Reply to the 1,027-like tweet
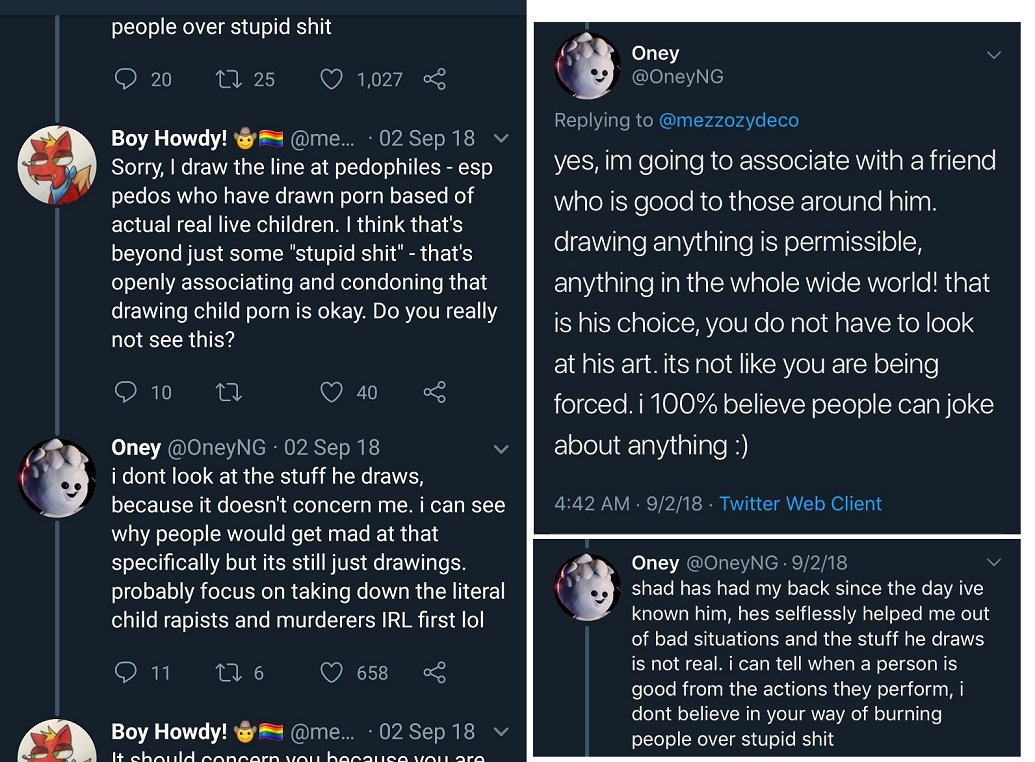This screenshot has height=762, width=1035. 125,79
